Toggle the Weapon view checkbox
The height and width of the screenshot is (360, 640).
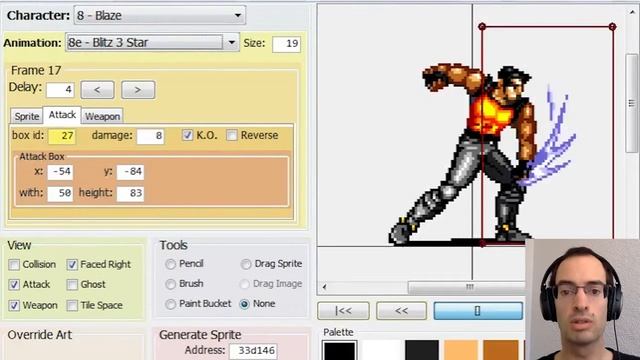pos(14,305)
